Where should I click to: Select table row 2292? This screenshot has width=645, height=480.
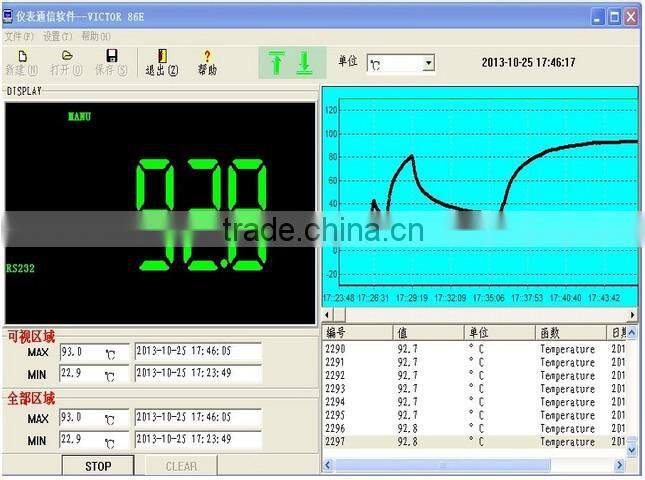[x=474, y=375]
